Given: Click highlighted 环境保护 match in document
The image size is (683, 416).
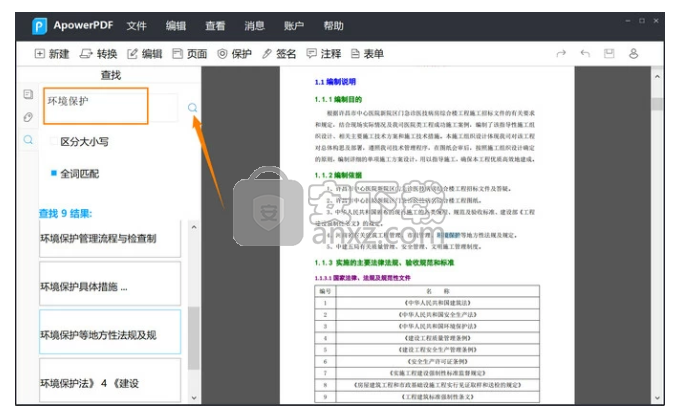Looking at the screenshot, I should [x=448, y=235].
